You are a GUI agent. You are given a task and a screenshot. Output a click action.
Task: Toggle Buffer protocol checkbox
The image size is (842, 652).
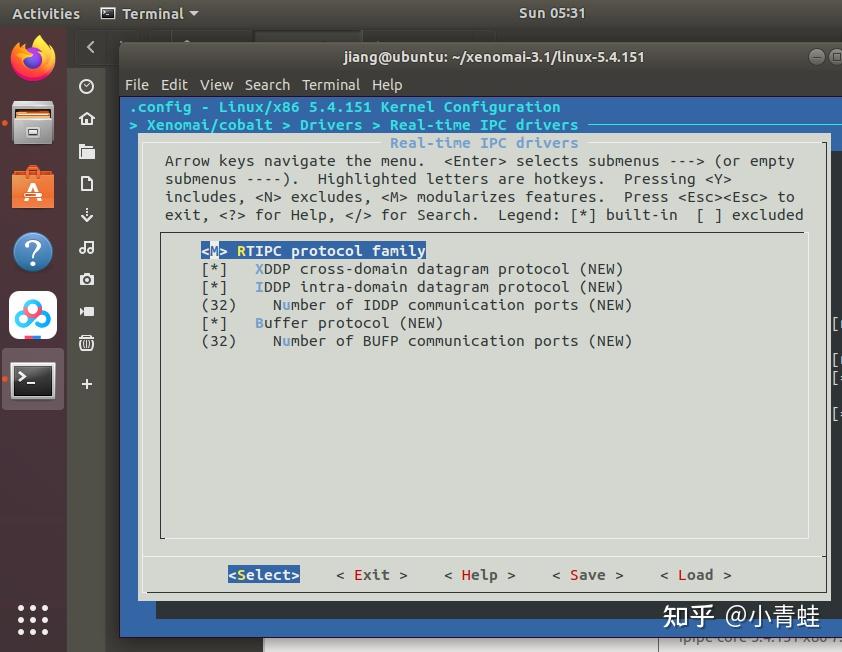214,323
